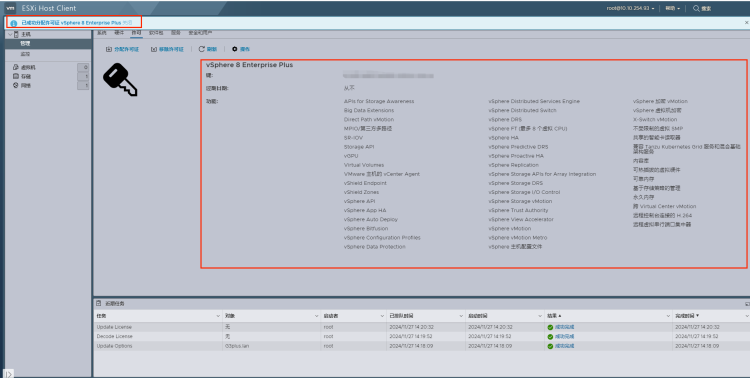
Task: Select the Virtual Machines icon in navigator
Action: pyautogui.click(x=15, y=67)
